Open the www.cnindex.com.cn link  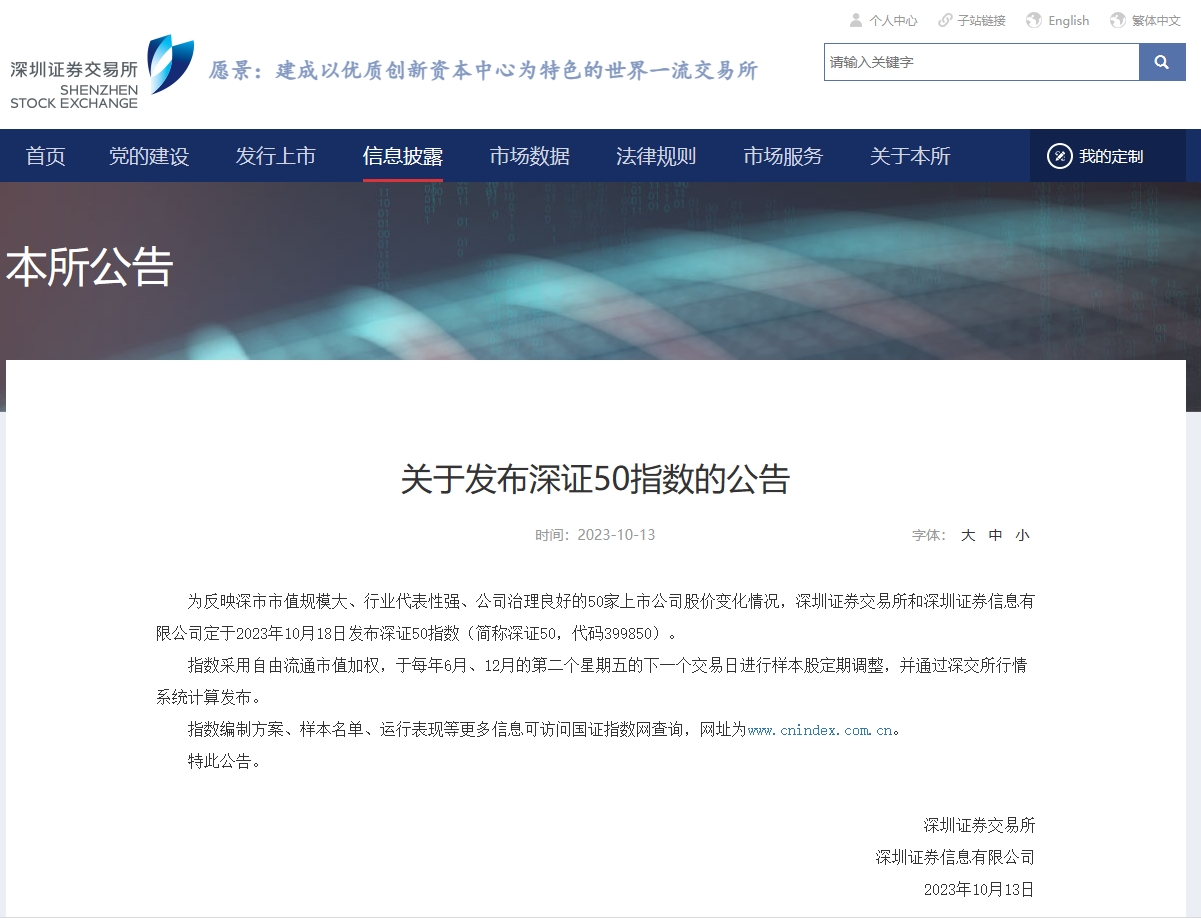820,730
